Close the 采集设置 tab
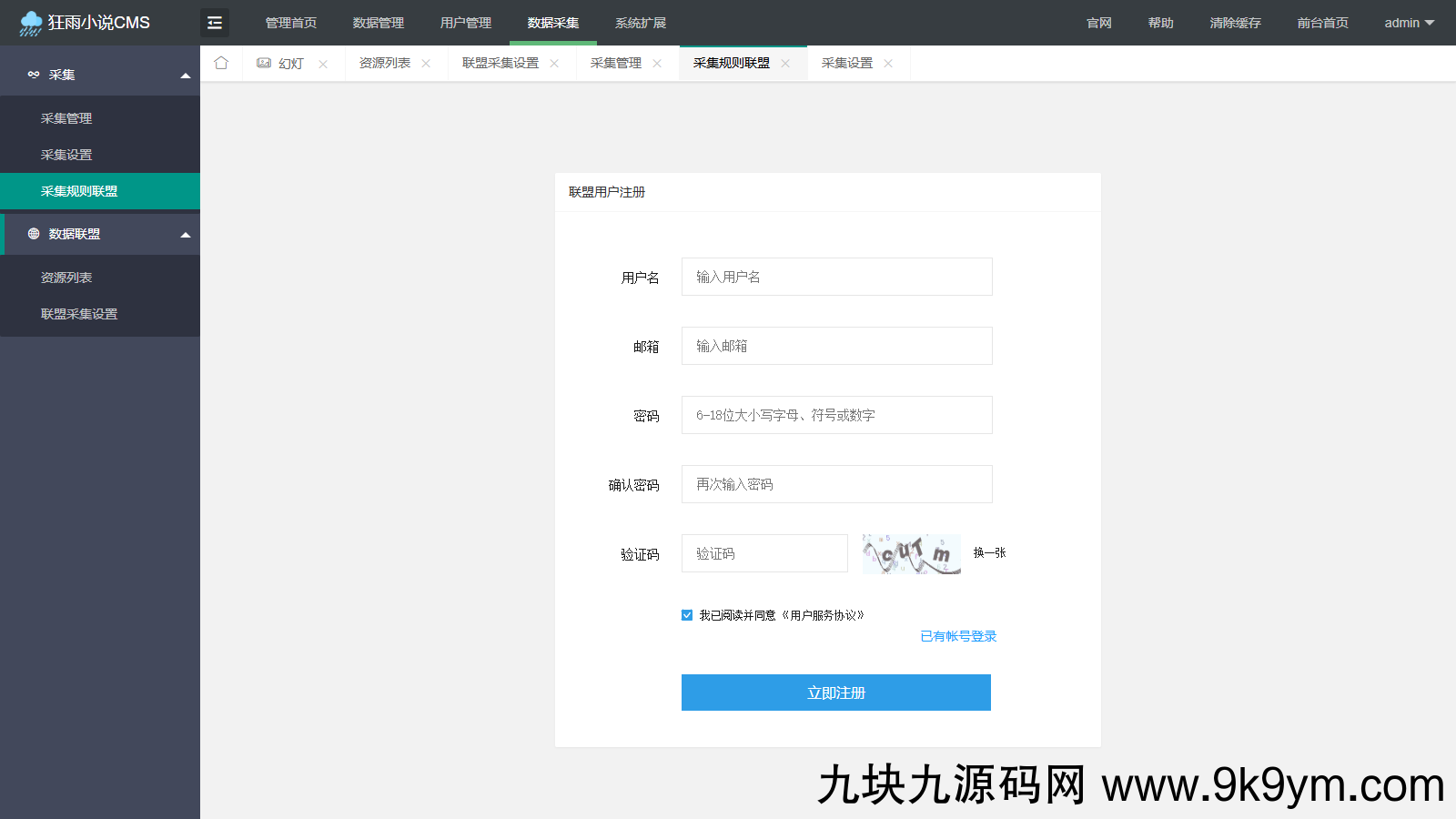The width and height of the screenshot is (1456, 819). [888, 64]
